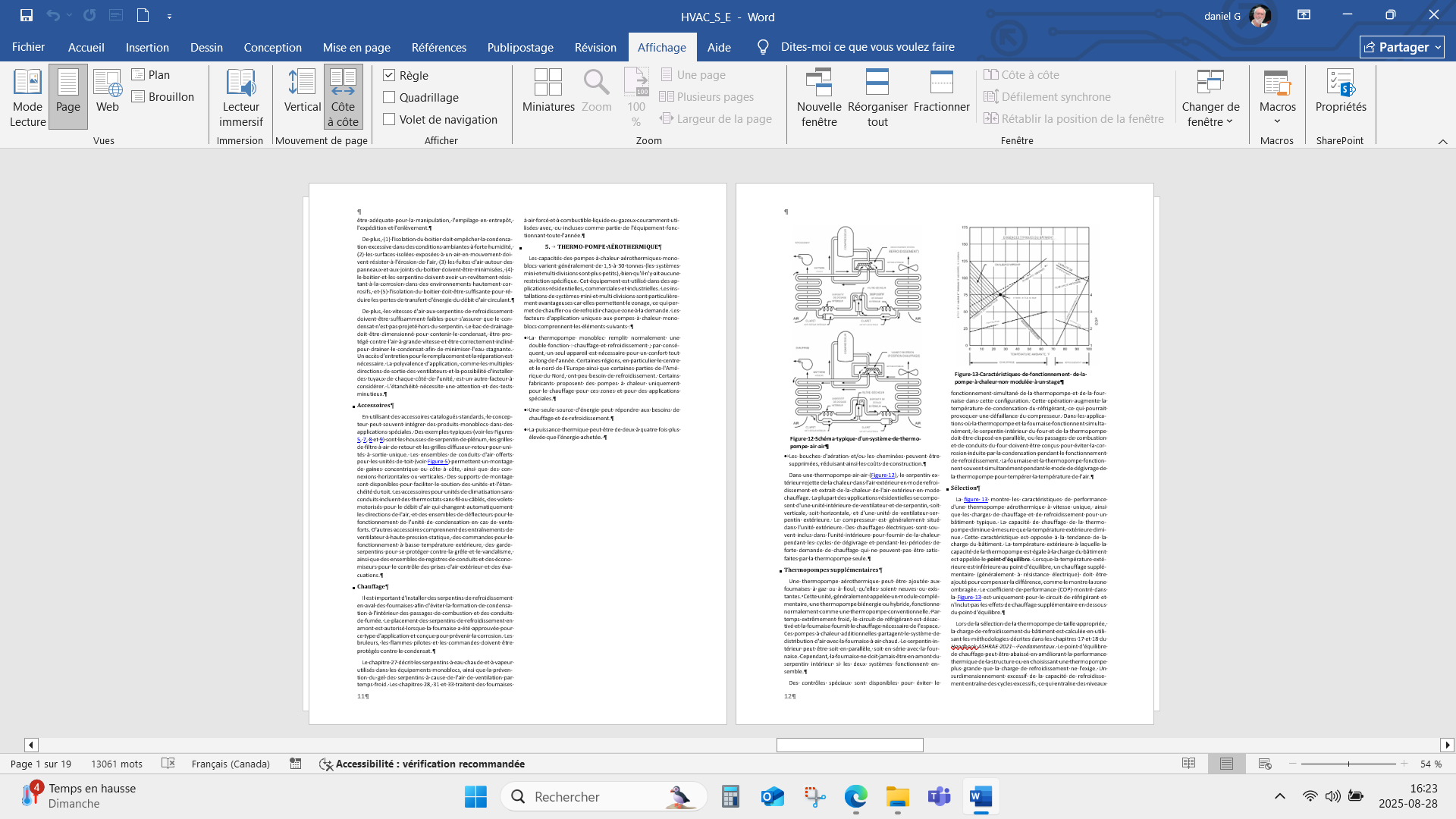Toggle Volet de navigation checkbox

point(389,119)
